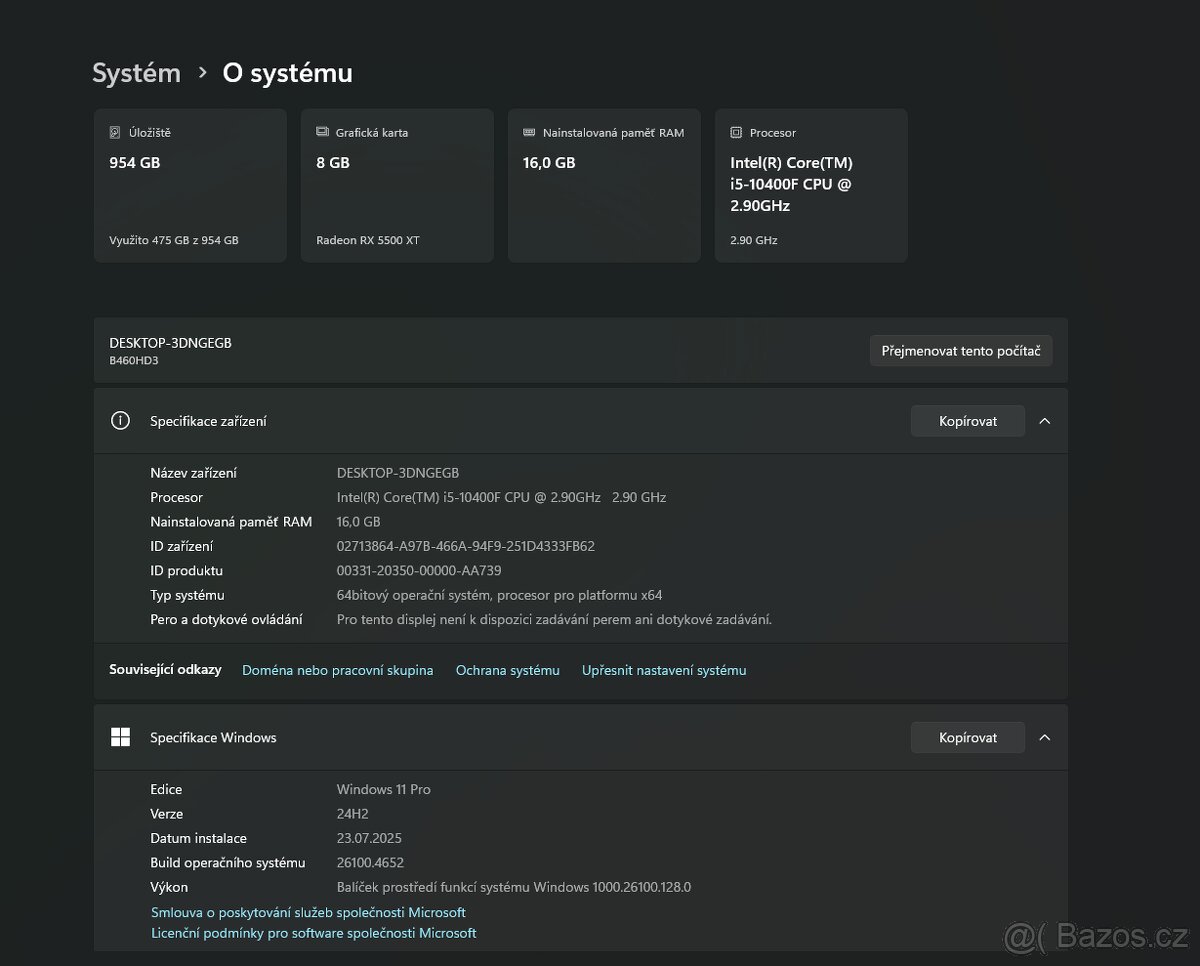Select the ID zařízení value 02713864-A97B-466A-94F9-251D4333FB62
The image size is (1200, 966).
466,546
